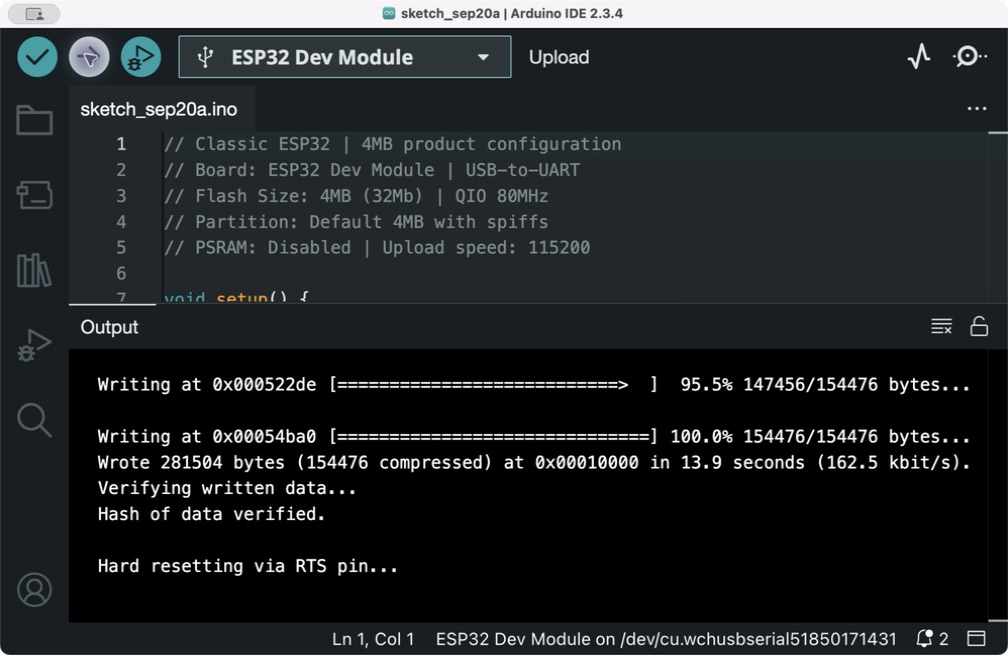Click the 95.5% writing progress line

point(534,384)
